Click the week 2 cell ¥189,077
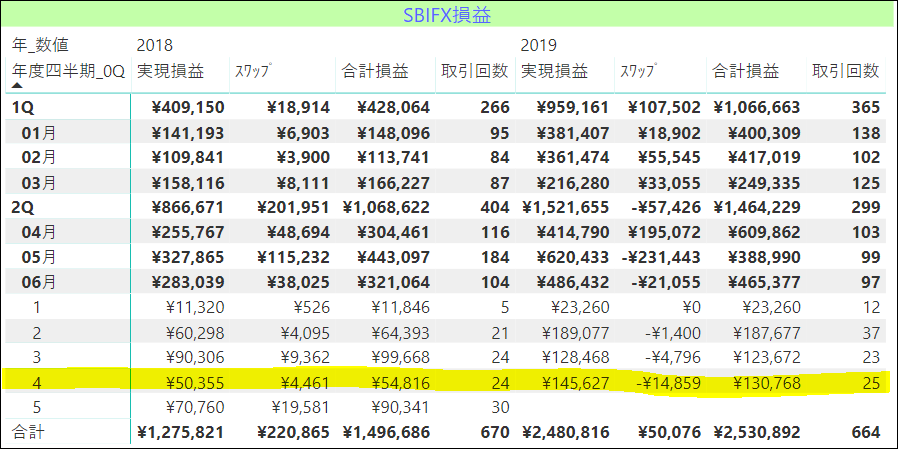 coord(576,333)
